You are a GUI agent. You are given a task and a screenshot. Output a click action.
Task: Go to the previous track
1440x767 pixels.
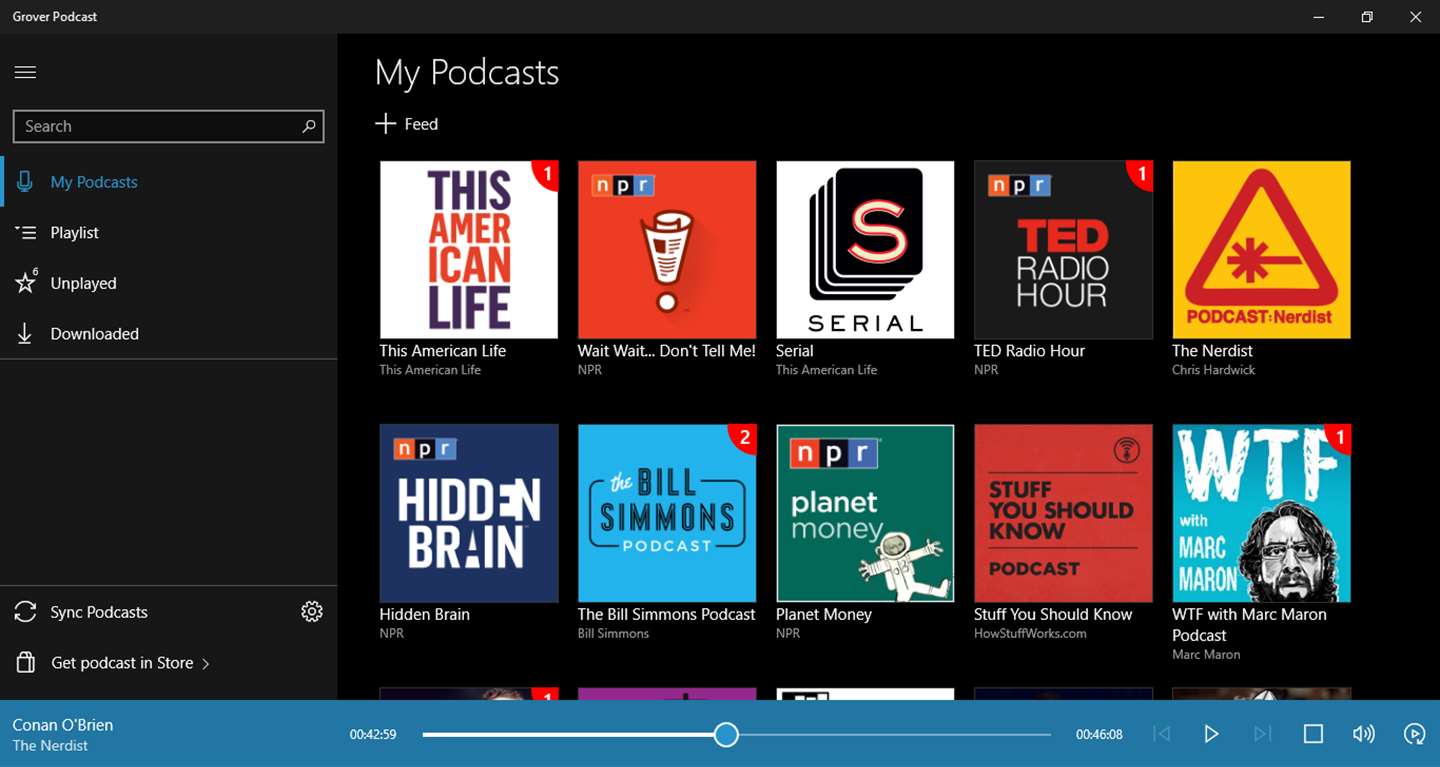pyautogui.click(x=1161, y=734)
